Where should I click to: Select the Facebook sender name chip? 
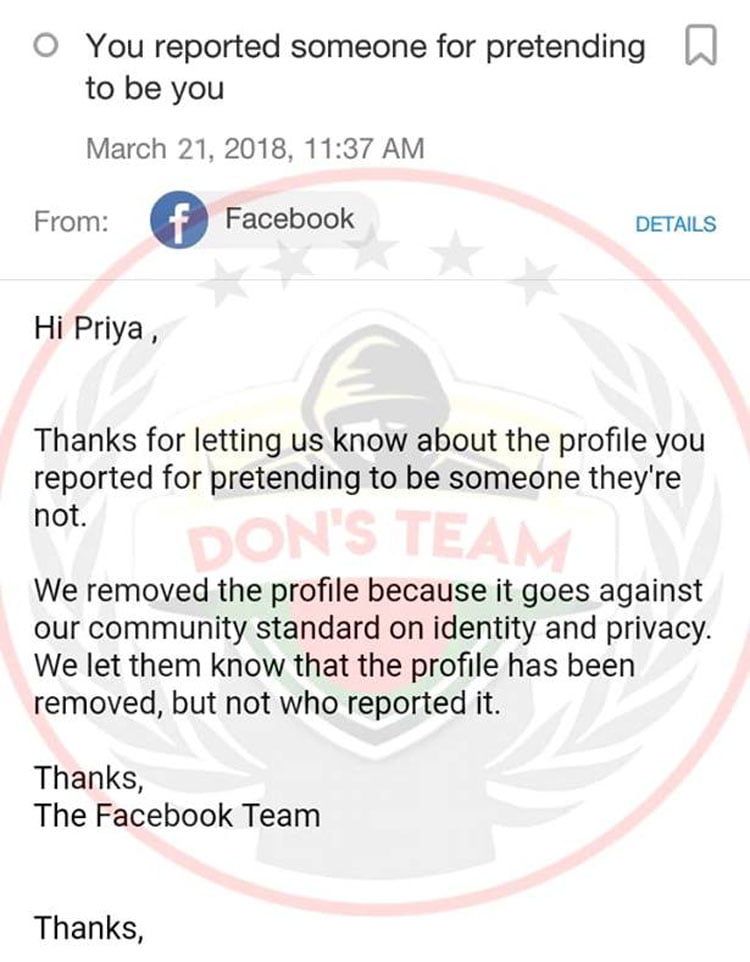pos(288,219)
